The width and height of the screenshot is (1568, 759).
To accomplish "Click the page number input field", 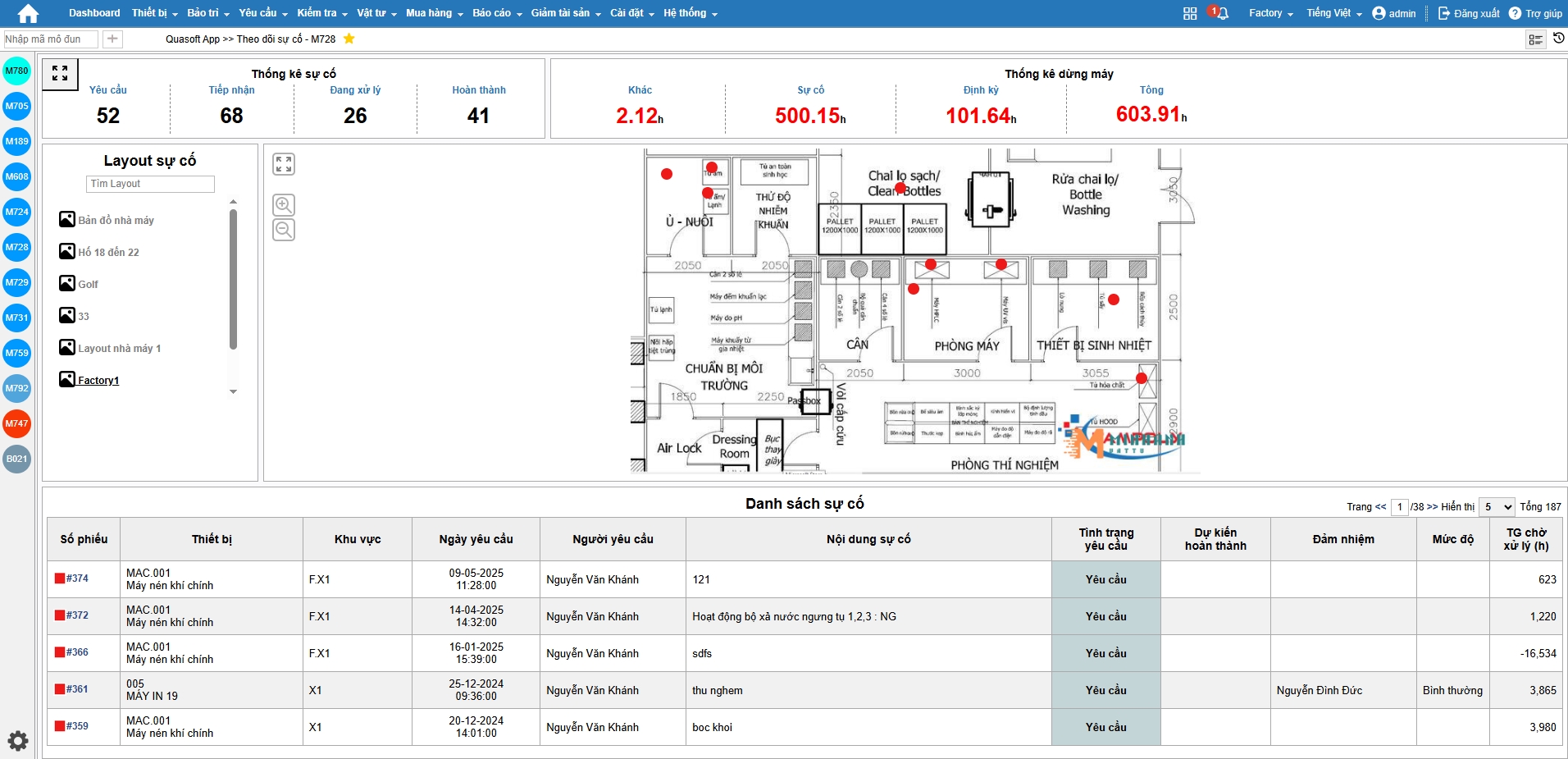I will (1400, 507).
